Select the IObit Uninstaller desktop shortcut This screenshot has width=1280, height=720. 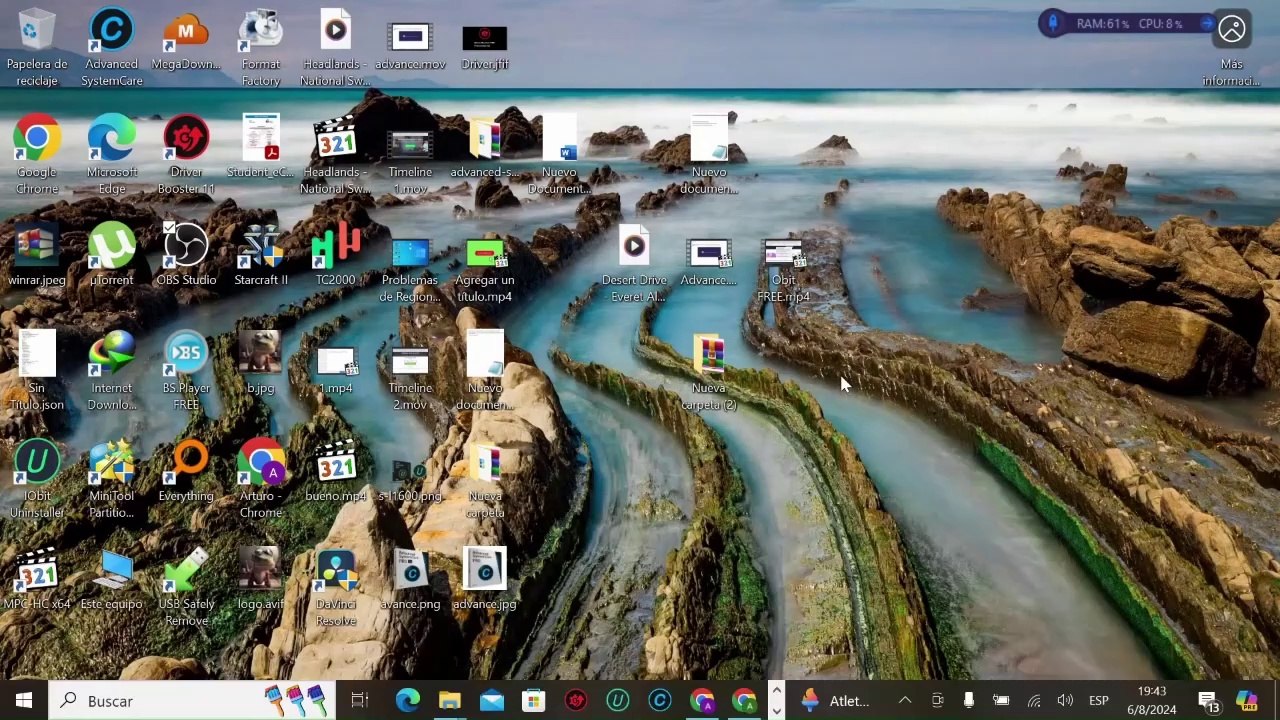(37, 479)
